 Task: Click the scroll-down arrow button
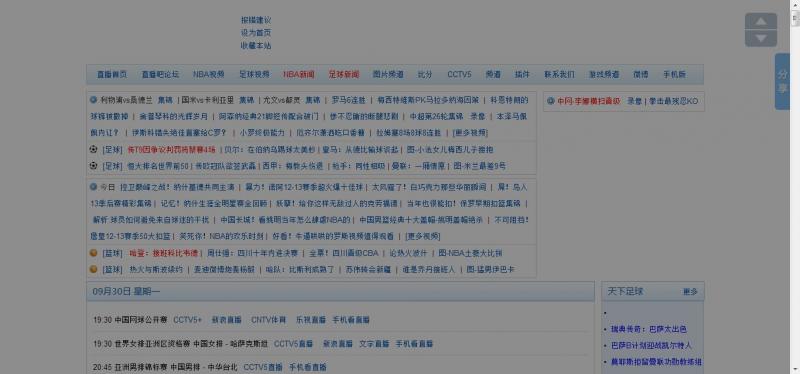(x=761, y=38)
